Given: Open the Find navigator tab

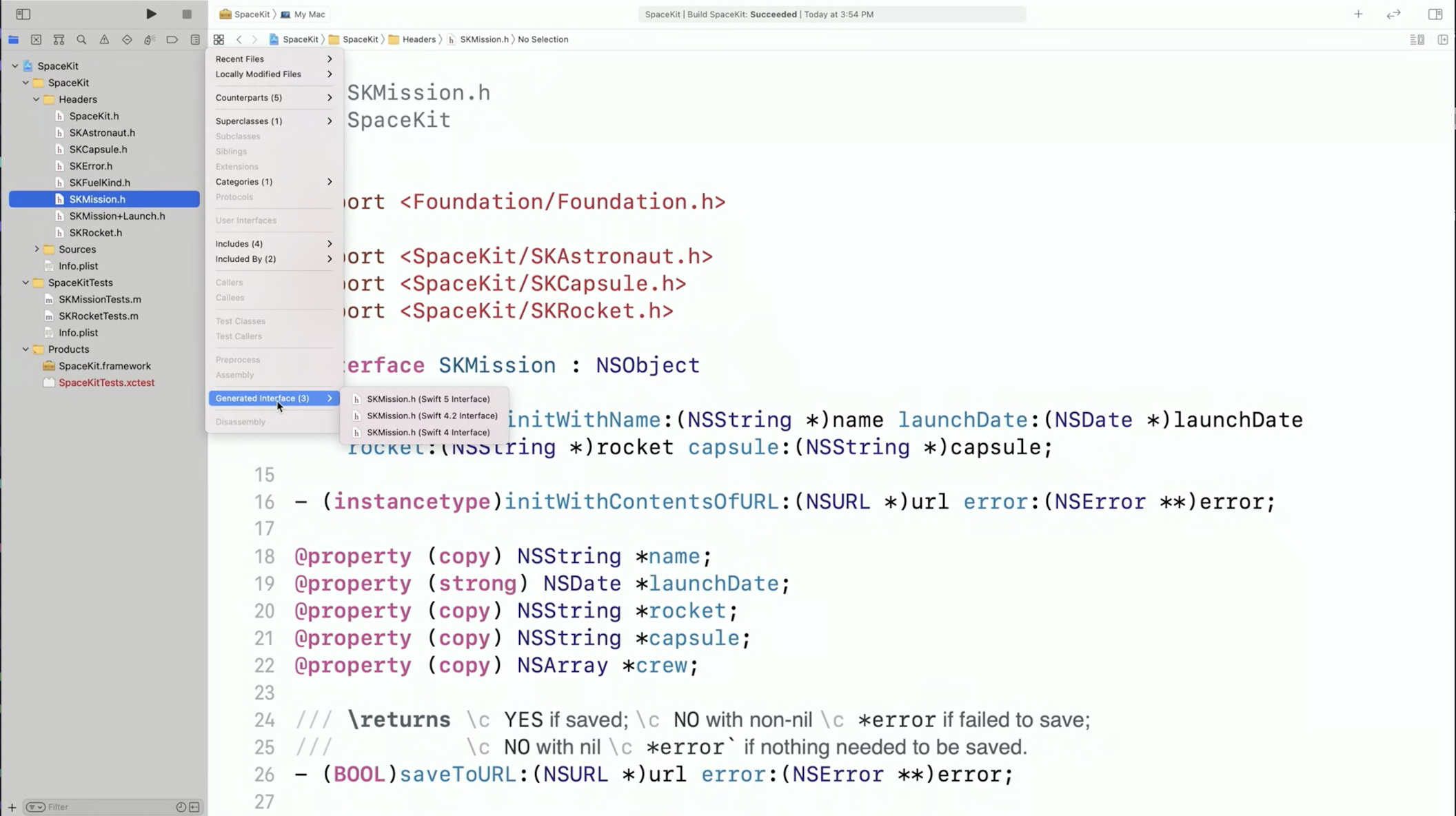Looking at the screenshot, I should [81, 40].
